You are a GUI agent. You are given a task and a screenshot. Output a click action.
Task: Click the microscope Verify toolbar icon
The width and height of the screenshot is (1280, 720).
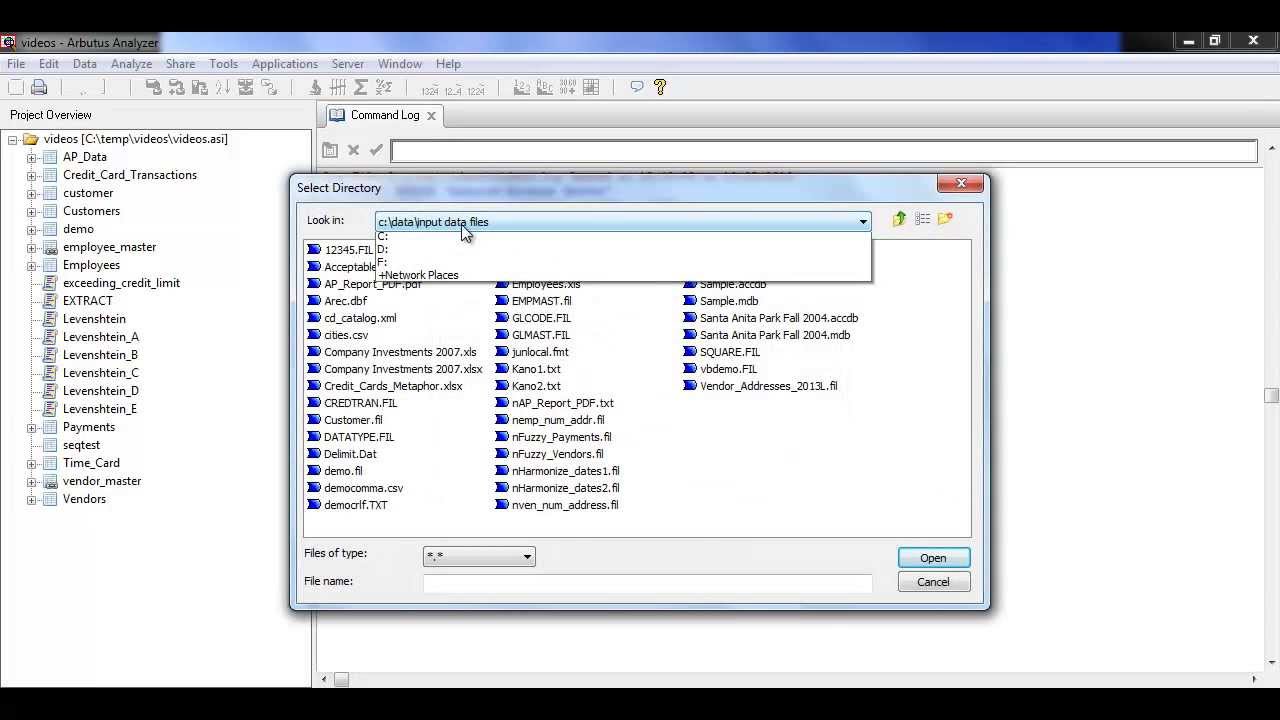[x=315, y=87]
